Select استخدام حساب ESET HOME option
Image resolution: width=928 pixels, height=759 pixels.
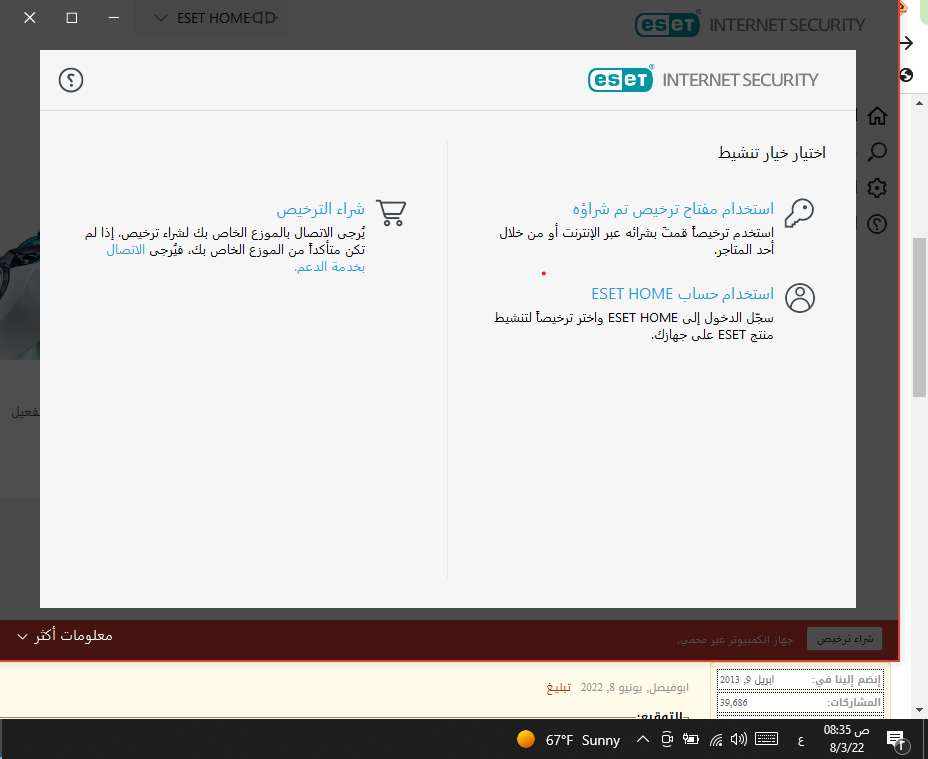682,294
